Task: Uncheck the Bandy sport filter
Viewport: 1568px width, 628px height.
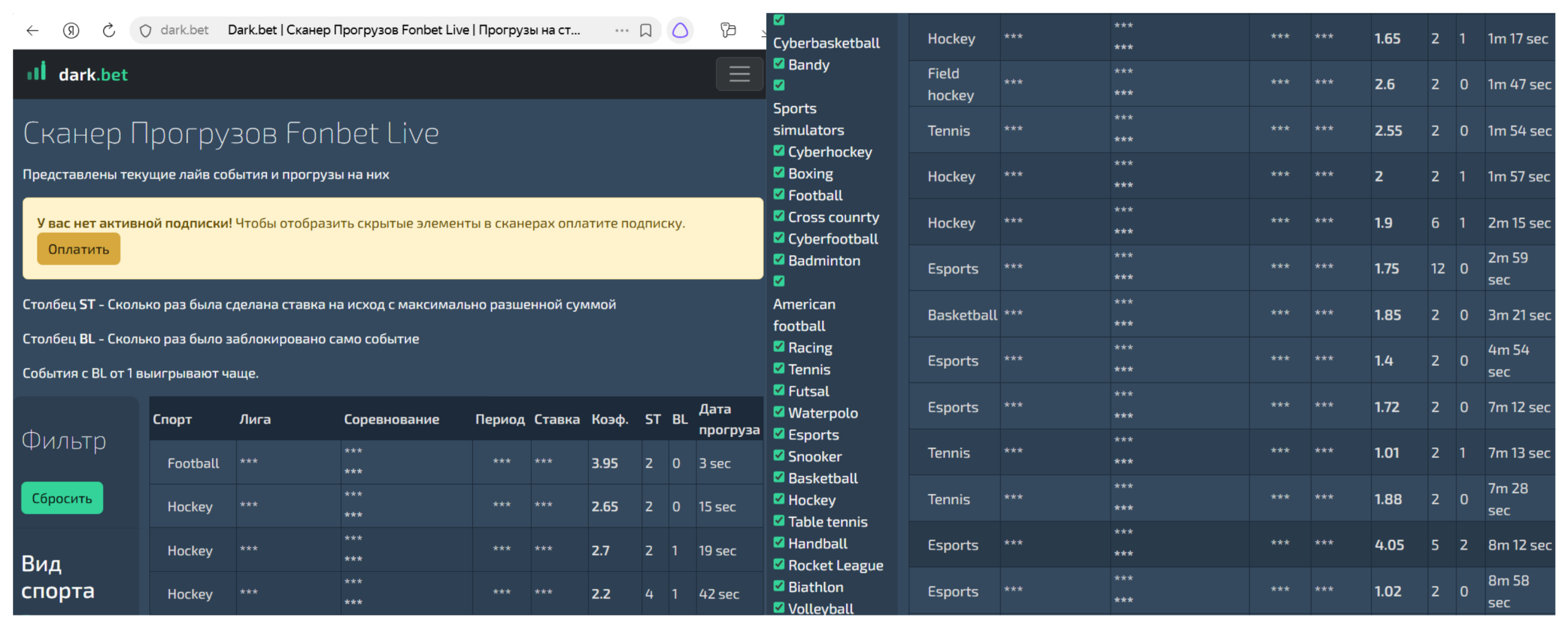Action: pyautogui.click(x=779, y=64)
